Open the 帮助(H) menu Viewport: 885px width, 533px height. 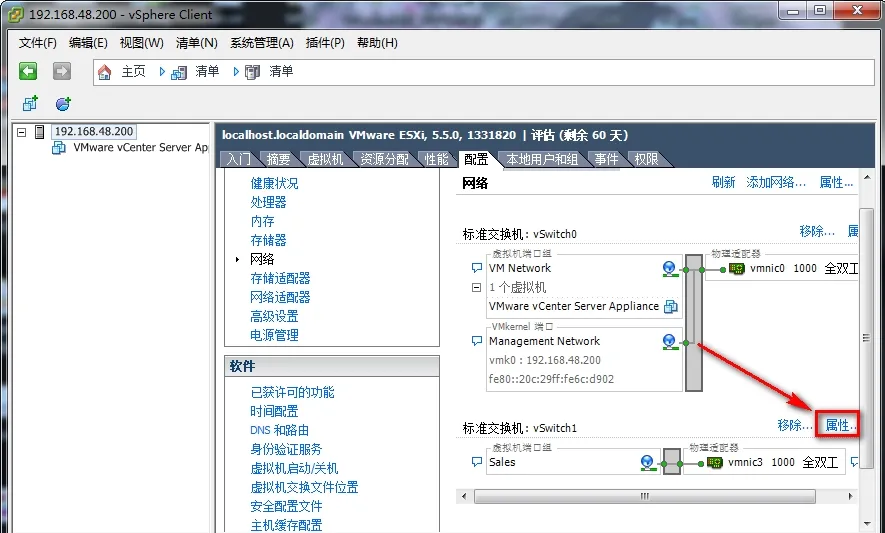click(x=377, y=43)
